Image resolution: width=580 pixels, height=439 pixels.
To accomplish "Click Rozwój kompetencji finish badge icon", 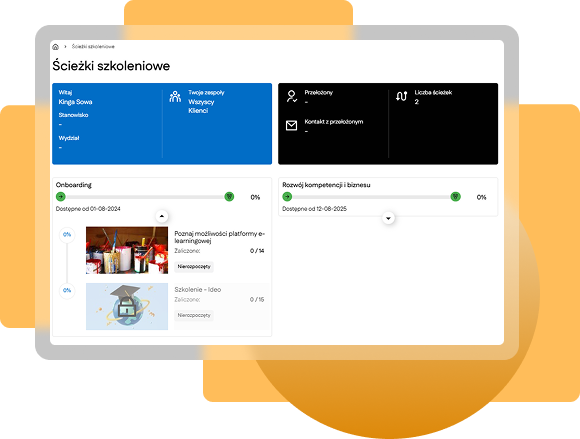I will 455,197.
